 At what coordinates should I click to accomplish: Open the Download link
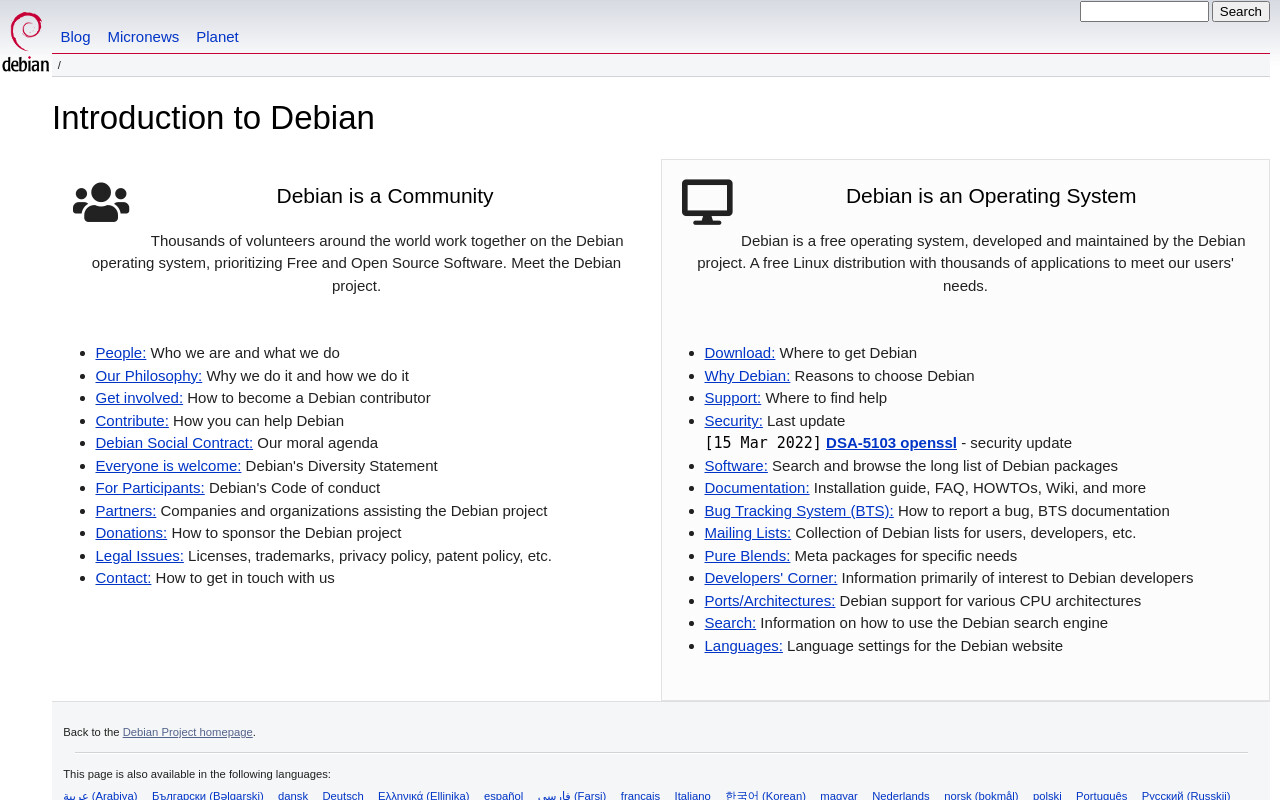coord(740,353)
